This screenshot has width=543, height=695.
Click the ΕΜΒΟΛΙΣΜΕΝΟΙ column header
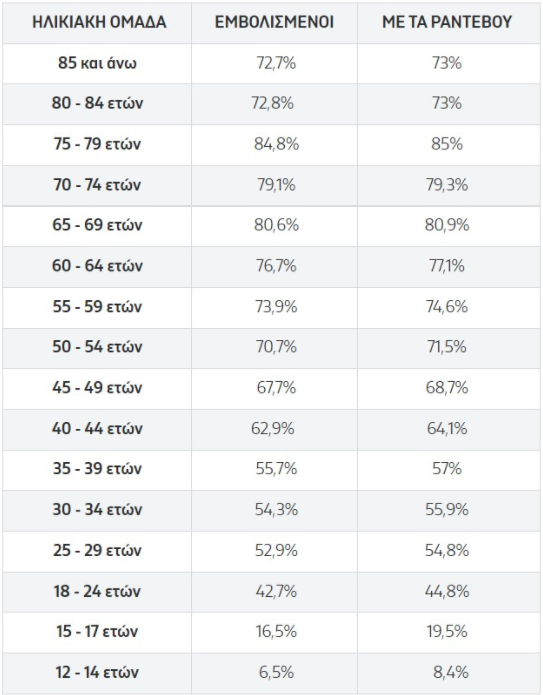(274, 22)
